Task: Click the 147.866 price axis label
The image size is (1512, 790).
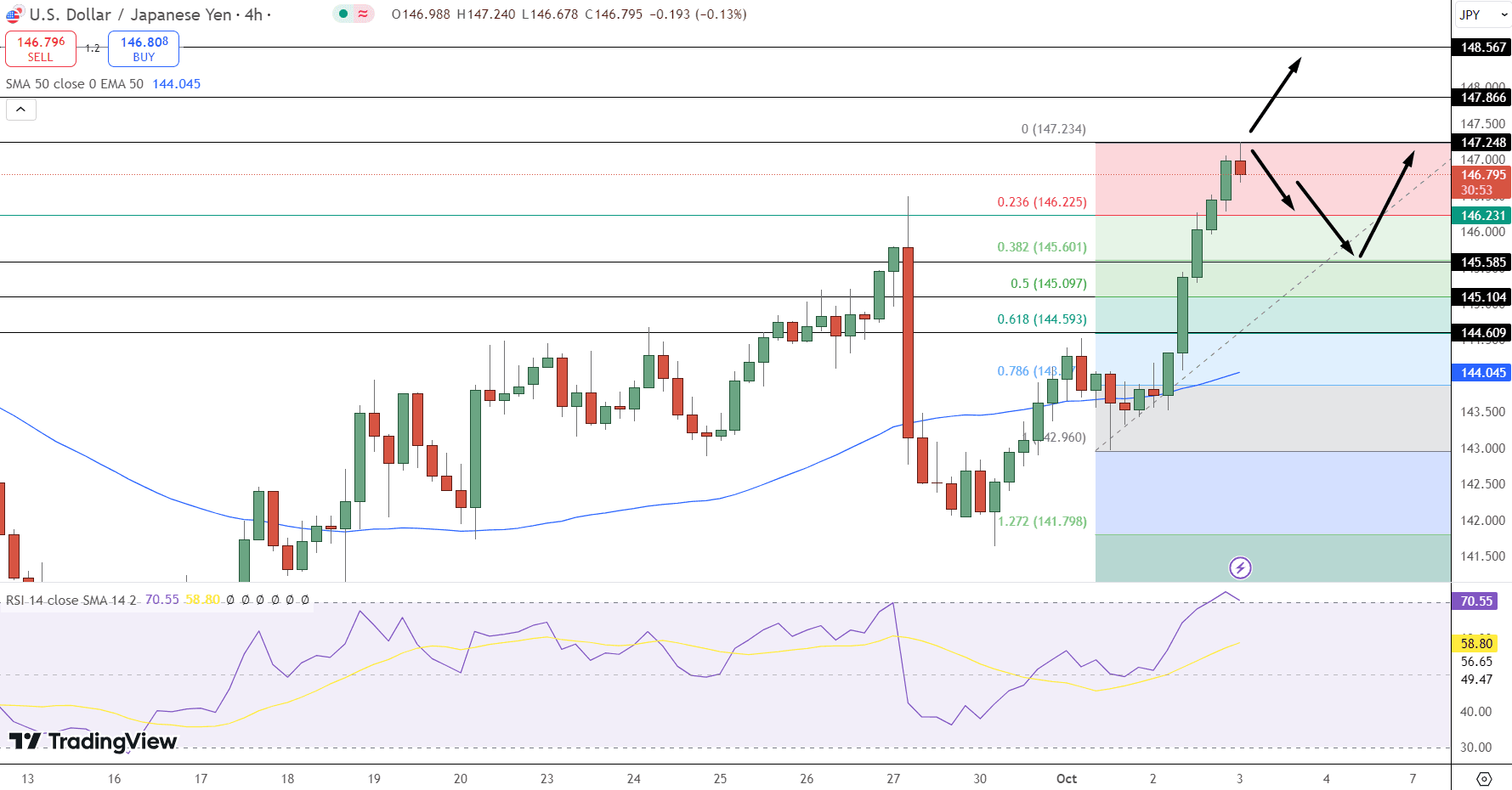Action: pyautogui.click(x=1481, y=98)
